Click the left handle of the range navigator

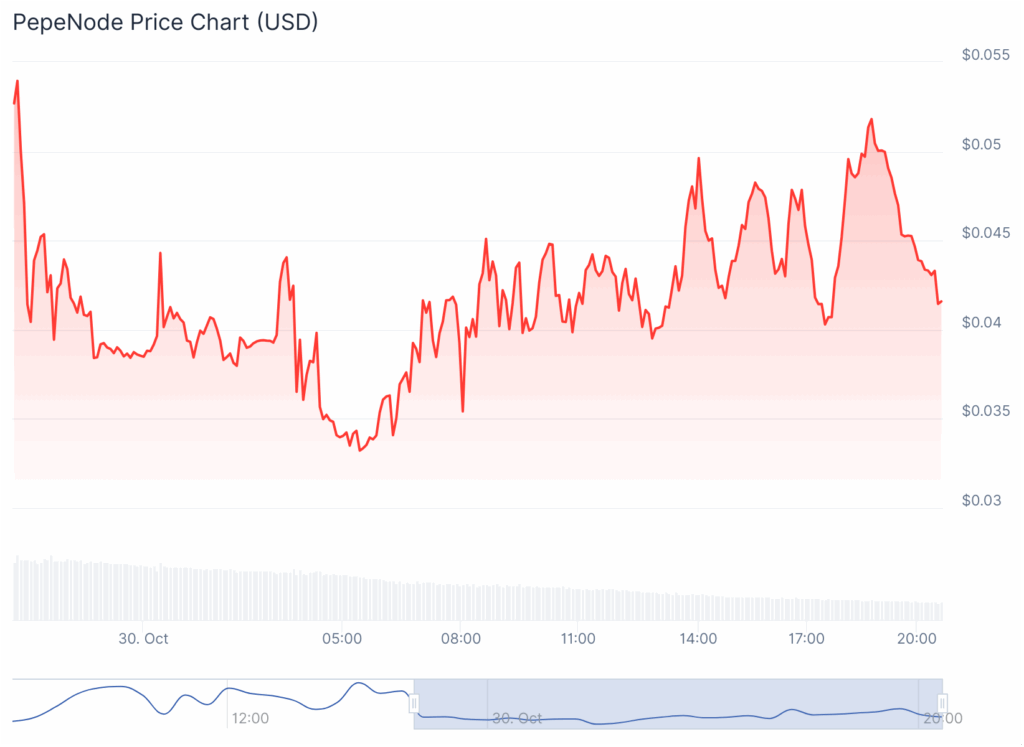click(x=413, y=704)
